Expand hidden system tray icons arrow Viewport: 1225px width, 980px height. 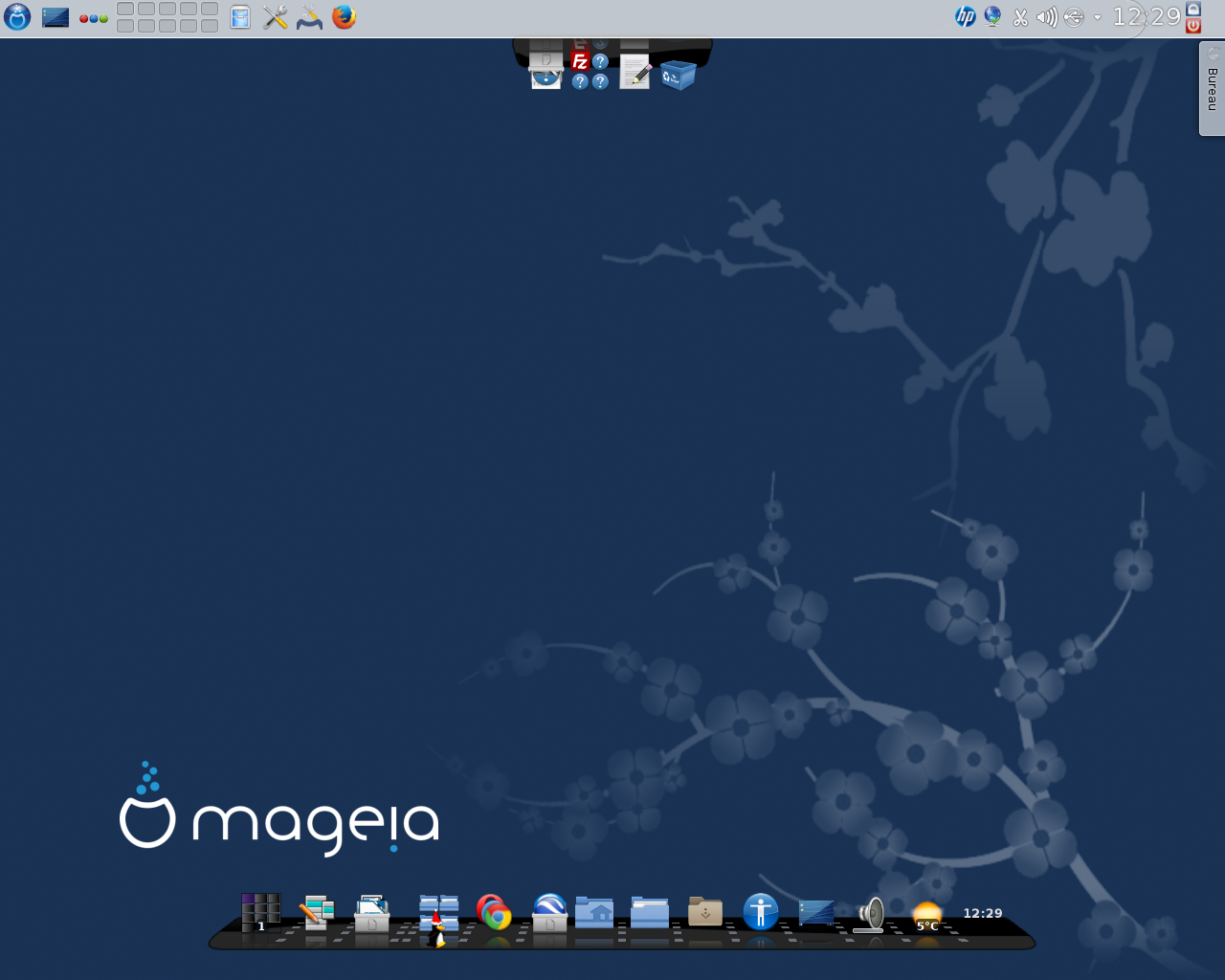pyautogui.click(x=1097, y=17)
